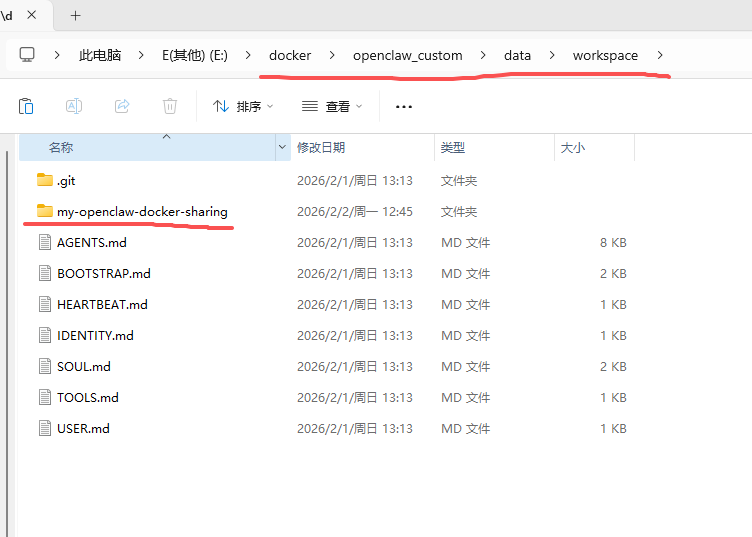Click the .git folder icon
Screen dimensions: 752x537
(x=44, y=180)
